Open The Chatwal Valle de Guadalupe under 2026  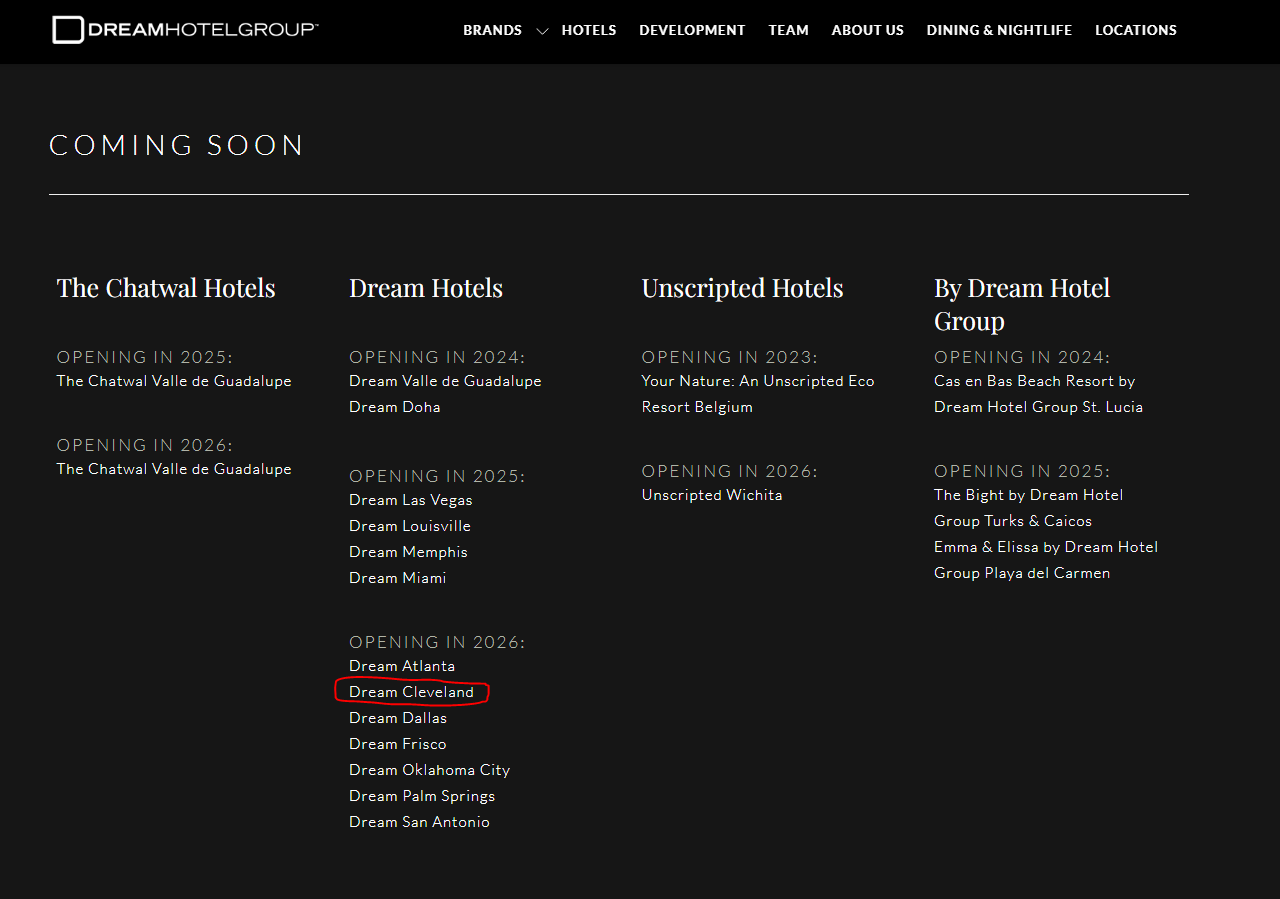click(x=174, y=469)
